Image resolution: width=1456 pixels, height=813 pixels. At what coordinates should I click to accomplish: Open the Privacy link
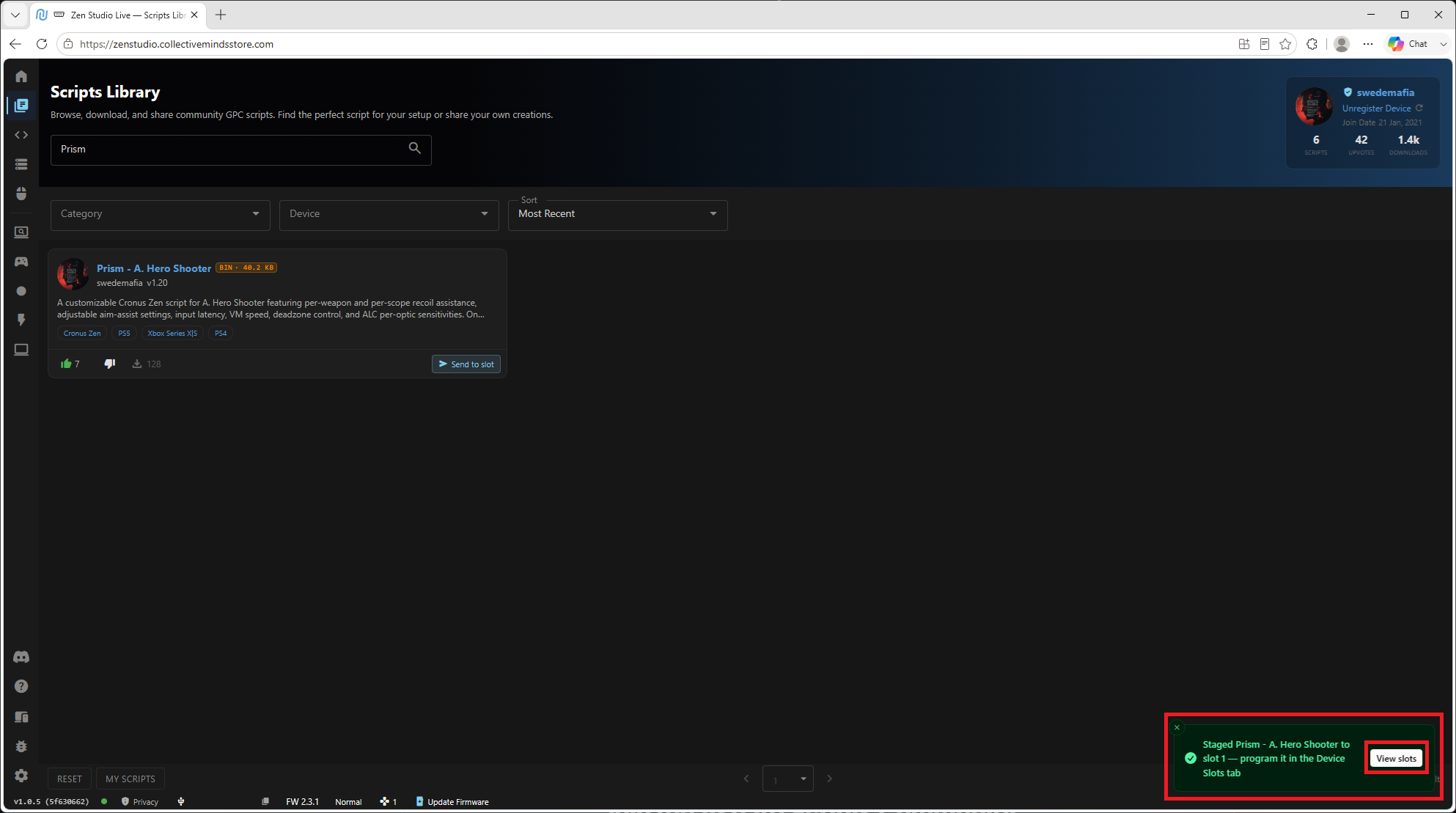coord(140,801)
